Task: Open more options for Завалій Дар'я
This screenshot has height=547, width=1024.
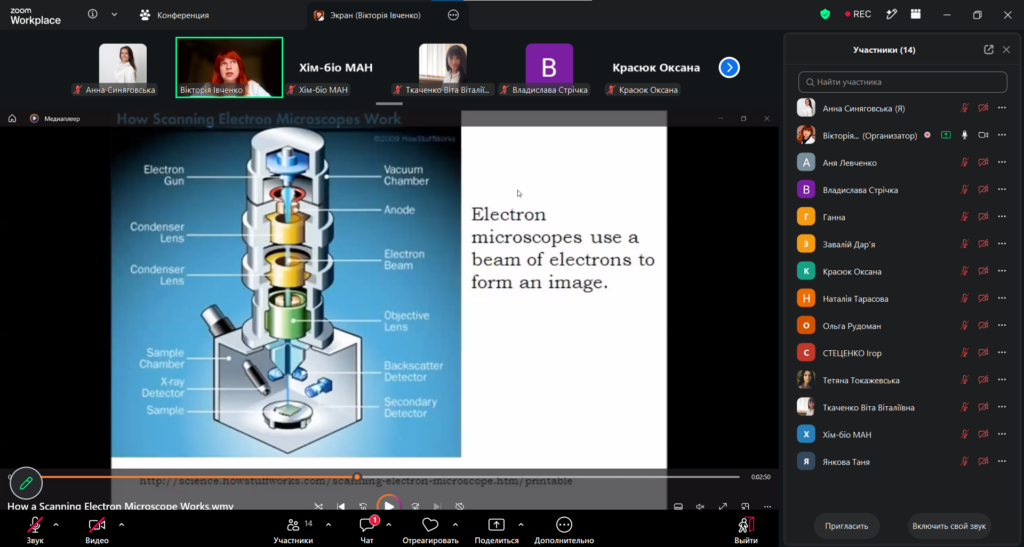Action: [x=1002, y=244]
